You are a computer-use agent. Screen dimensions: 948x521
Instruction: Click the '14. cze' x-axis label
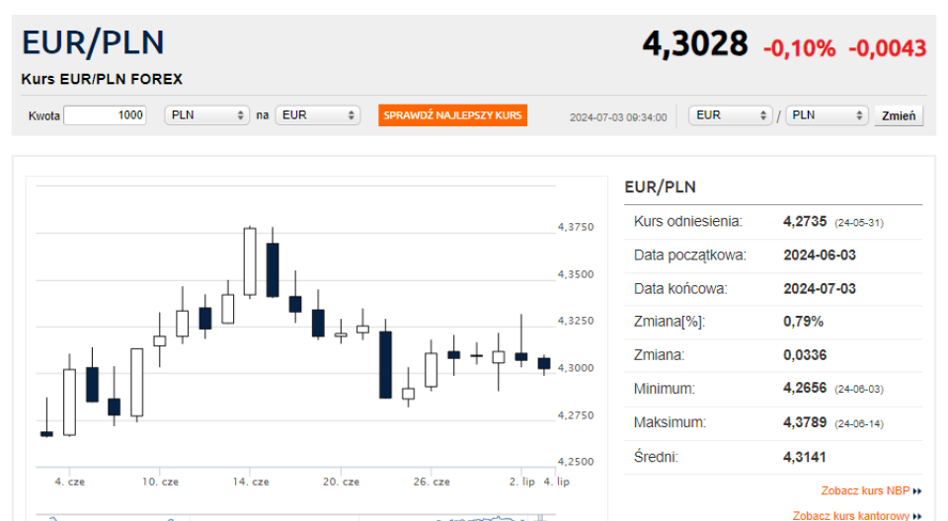point(250,482)
